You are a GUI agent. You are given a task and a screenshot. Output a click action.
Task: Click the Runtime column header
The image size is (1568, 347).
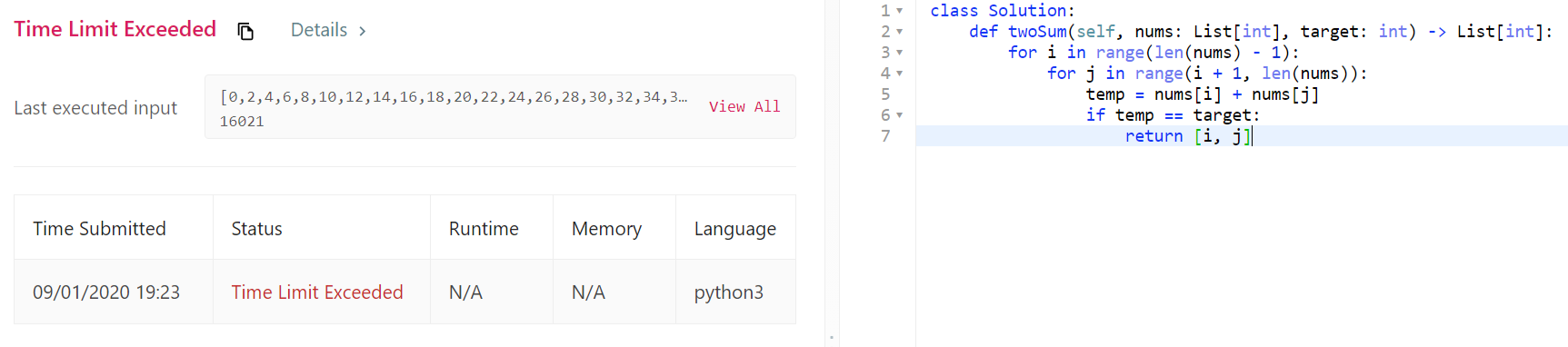pos(484,229)
